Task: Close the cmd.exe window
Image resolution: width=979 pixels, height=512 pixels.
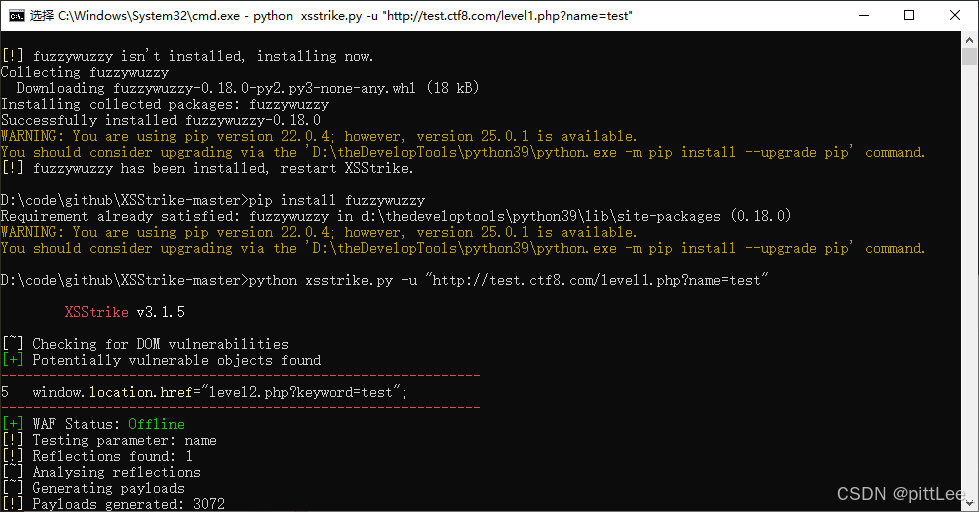Action: coord(955,16)
